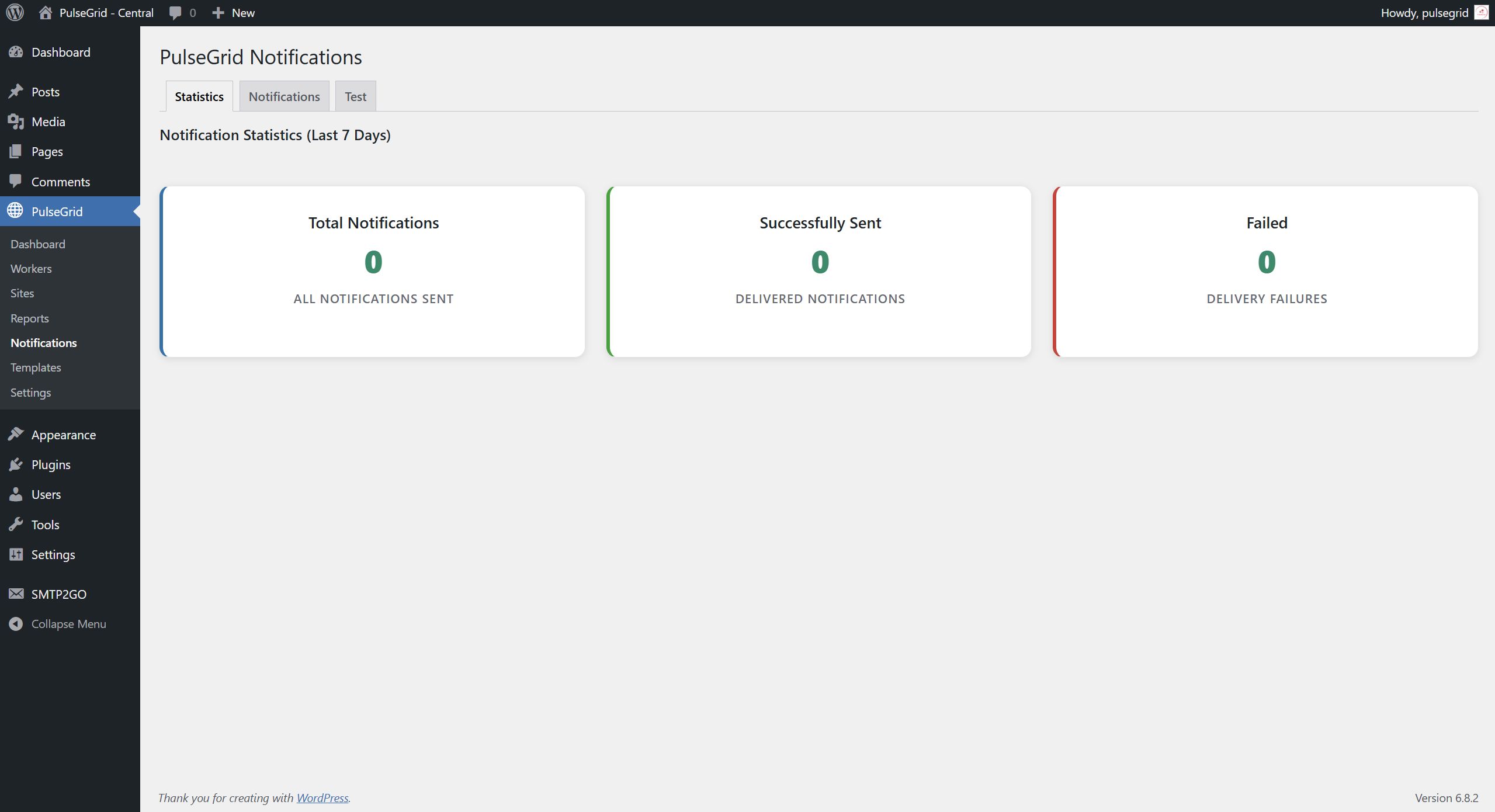Click the Posts pushpin icon
The image size is (1495, 812).
16,92
